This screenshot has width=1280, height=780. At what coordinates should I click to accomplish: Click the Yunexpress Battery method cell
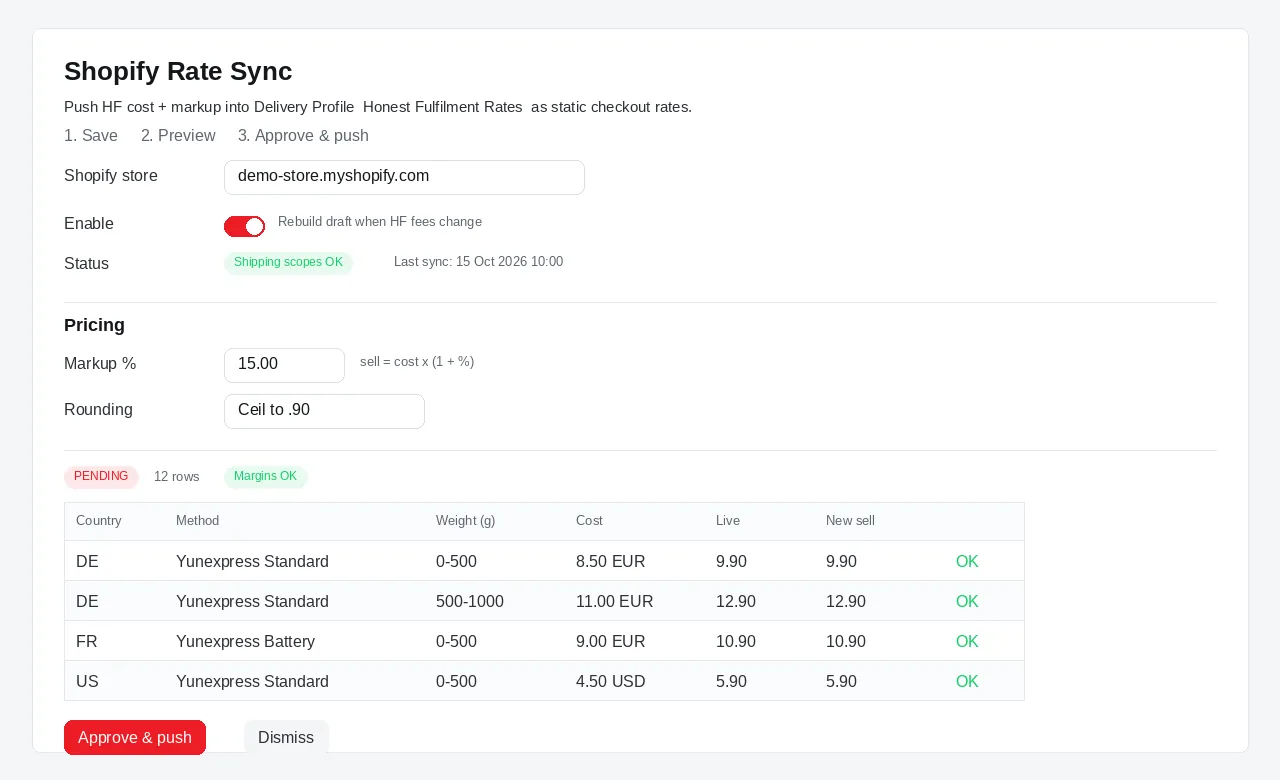[245, 642]
